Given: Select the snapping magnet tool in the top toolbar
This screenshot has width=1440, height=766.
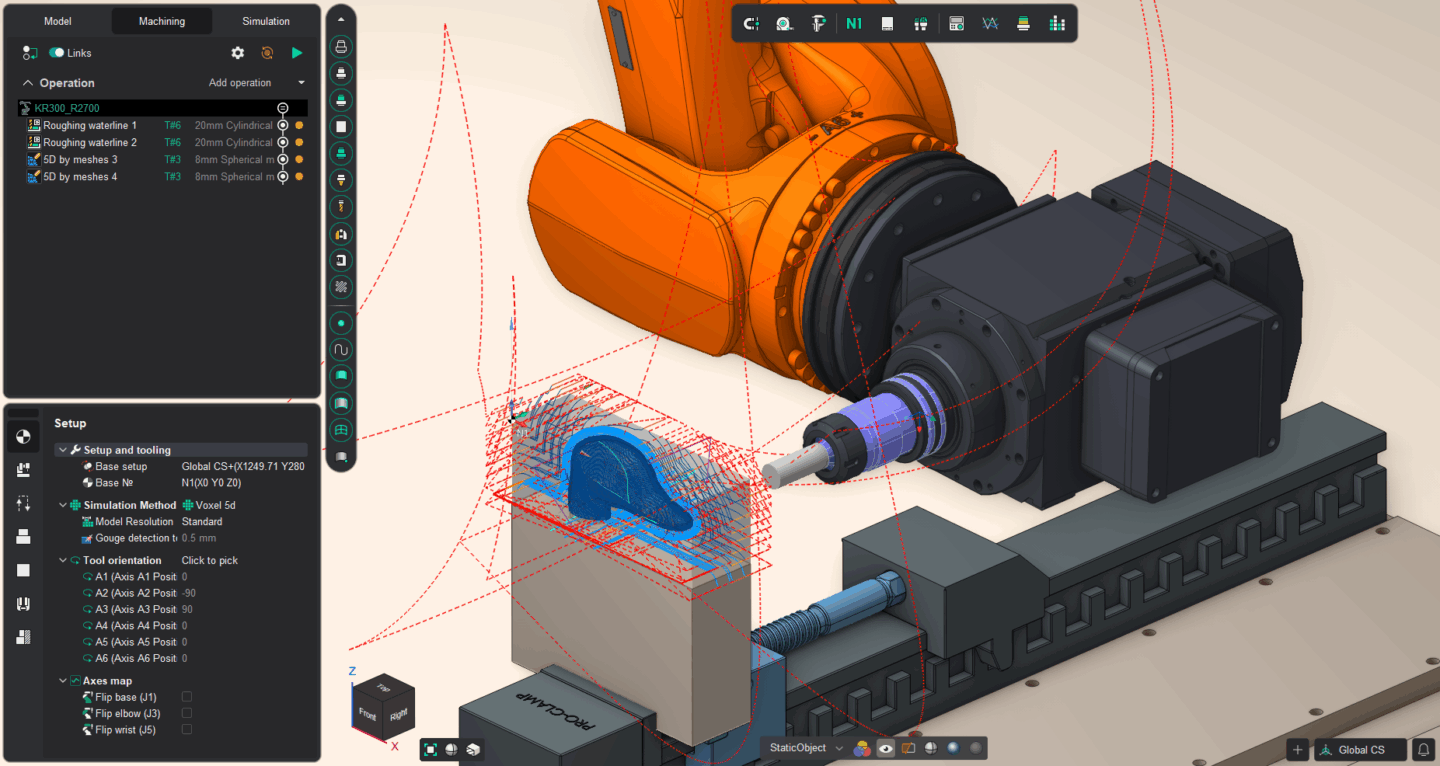Looking at the screenshot, I should [753, 22].
